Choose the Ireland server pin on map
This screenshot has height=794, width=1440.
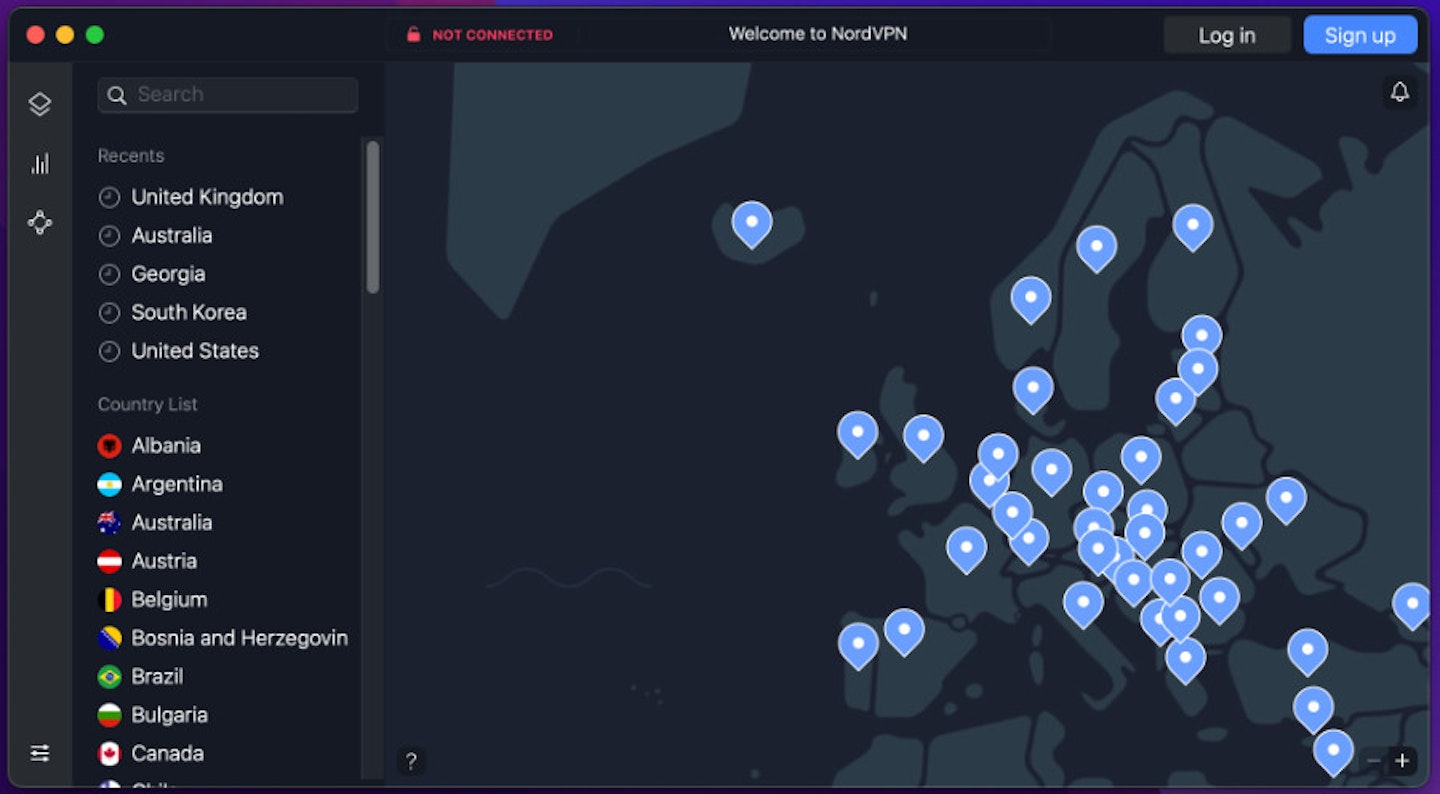pos(857,433)
